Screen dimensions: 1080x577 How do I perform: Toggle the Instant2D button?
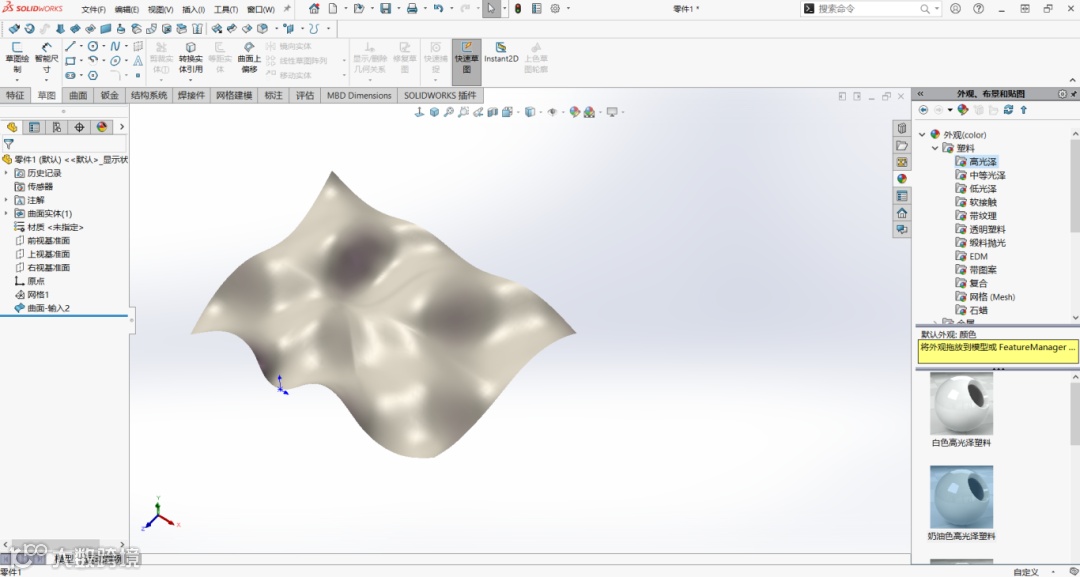click(501, 53)
